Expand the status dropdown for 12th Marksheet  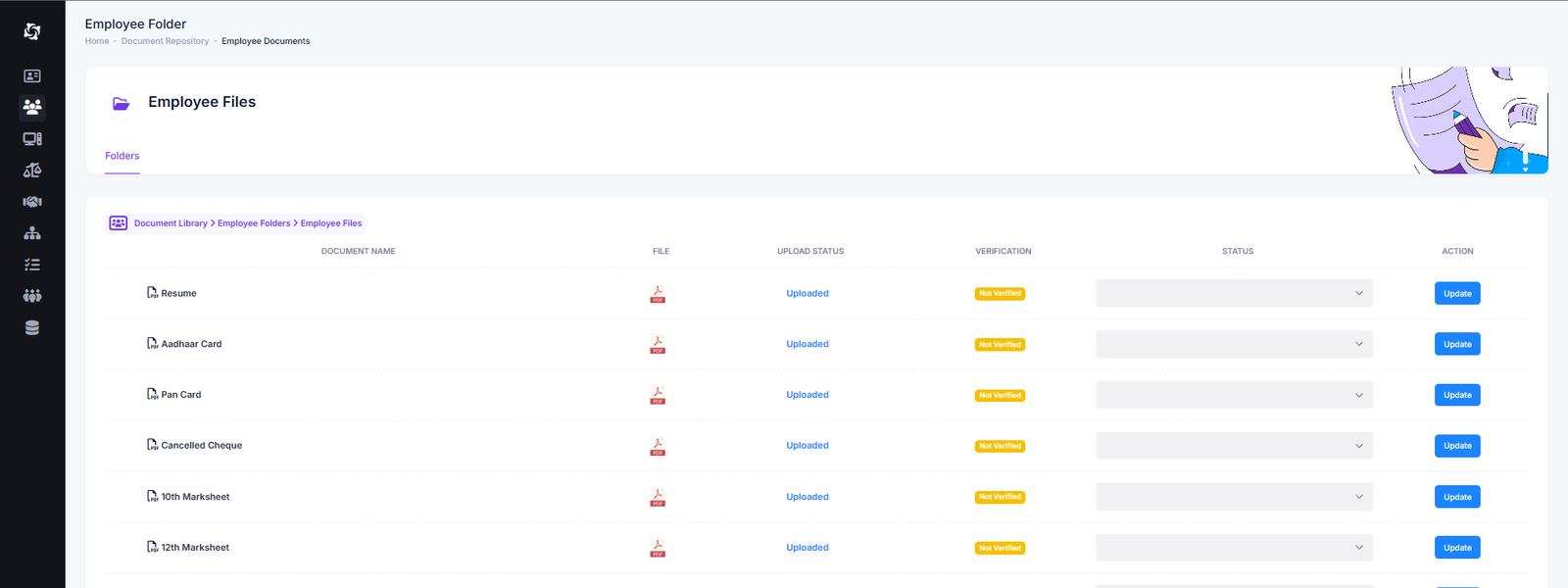pyautogui.click(x=1234, y=548)
